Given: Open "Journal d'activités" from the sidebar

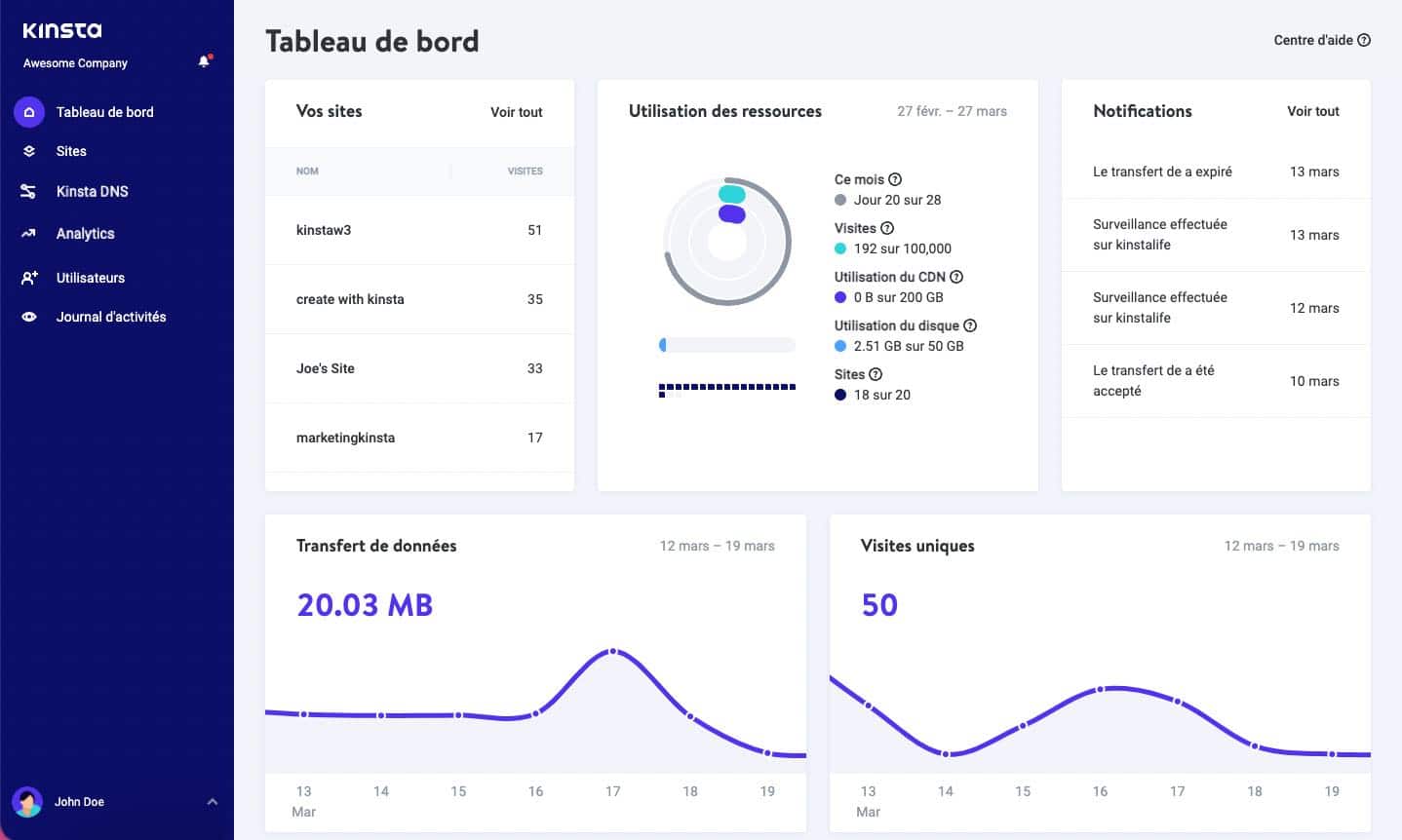Looking at the screenshot, I should click(109, 317).
